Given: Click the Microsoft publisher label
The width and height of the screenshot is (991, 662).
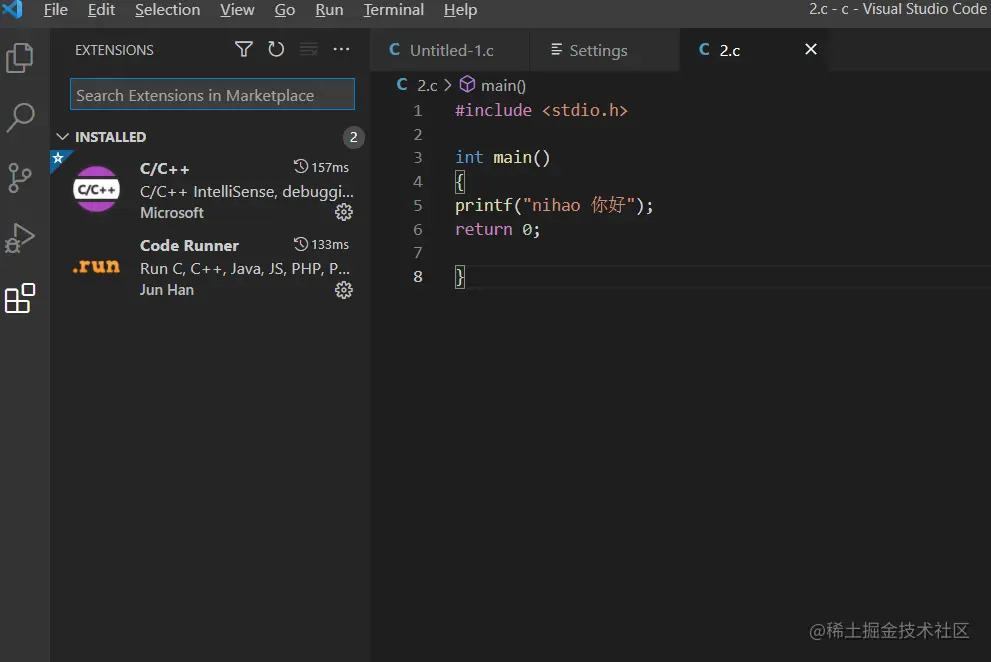Looking at the screenshot, I should (172, 213).
